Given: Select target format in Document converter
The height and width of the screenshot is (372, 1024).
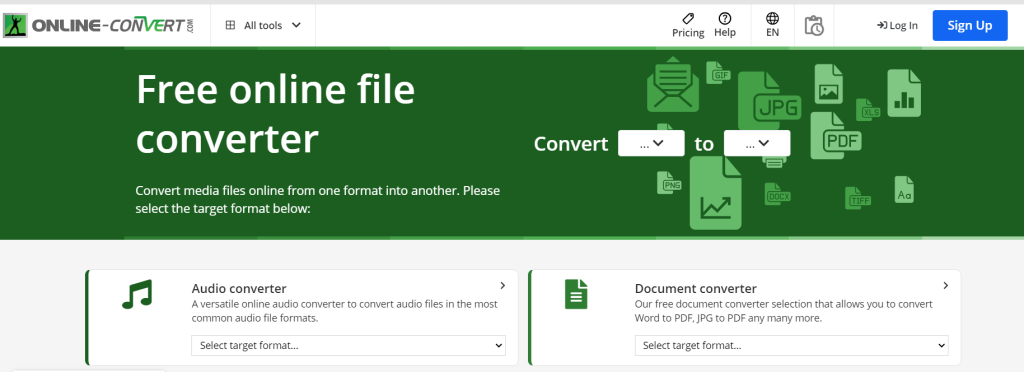Looking at the screenshot, I should (x=792, y=345).
